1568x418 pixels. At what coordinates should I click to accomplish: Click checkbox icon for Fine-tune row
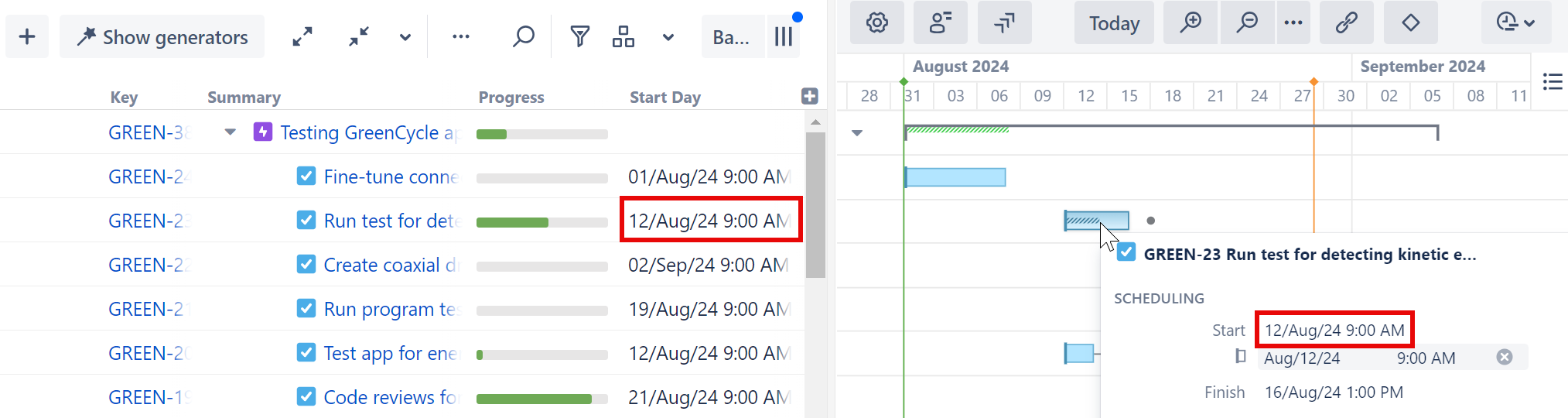306,176
